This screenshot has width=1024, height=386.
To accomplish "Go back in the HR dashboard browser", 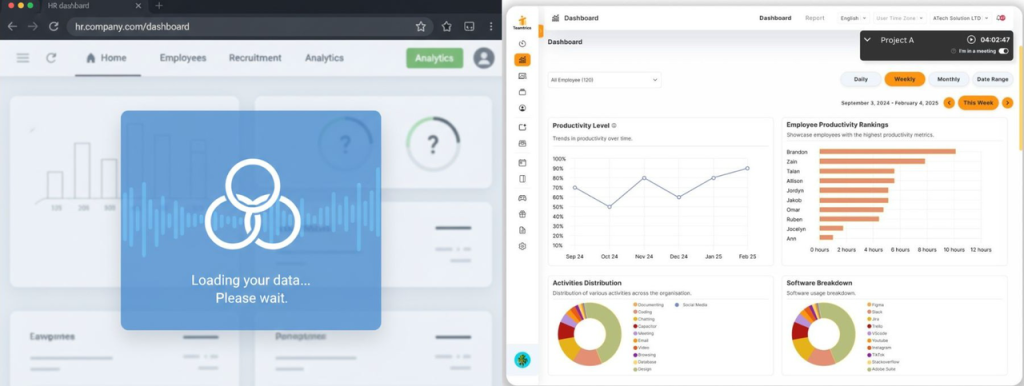I will click(12, 27).
